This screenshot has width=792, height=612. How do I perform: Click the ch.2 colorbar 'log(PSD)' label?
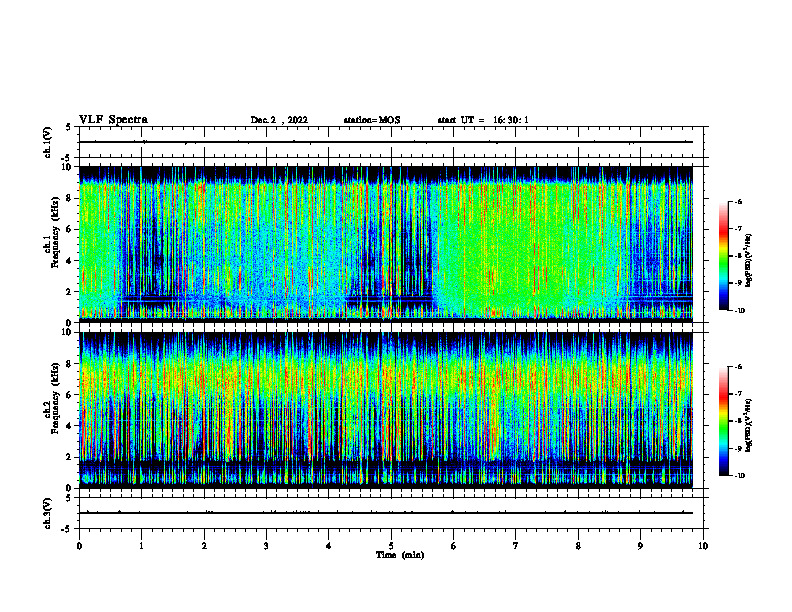749,425
